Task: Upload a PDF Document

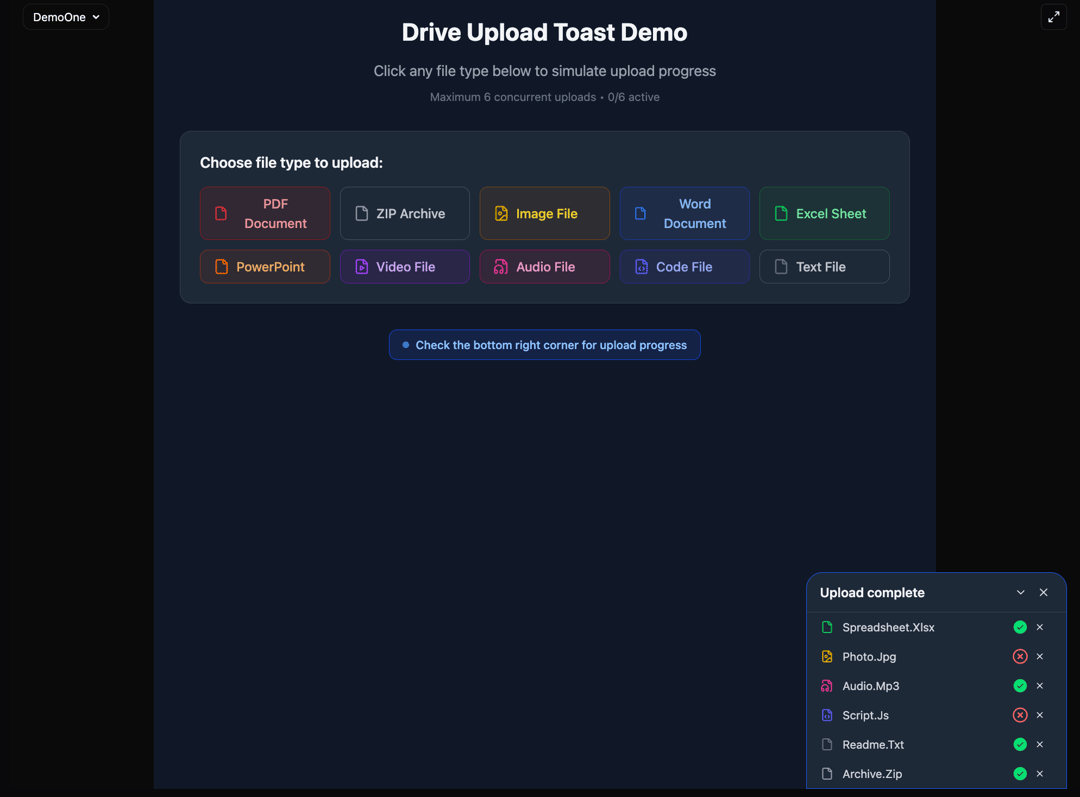Action: (x=265, y=214)
